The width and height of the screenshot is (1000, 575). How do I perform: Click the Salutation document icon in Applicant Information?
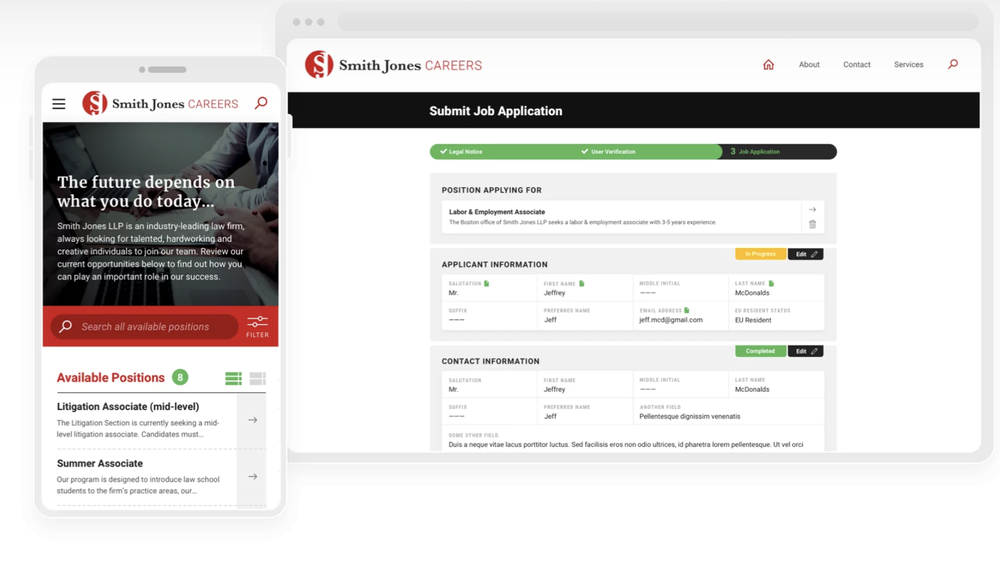pyautogui.click(x=487, y=283)
